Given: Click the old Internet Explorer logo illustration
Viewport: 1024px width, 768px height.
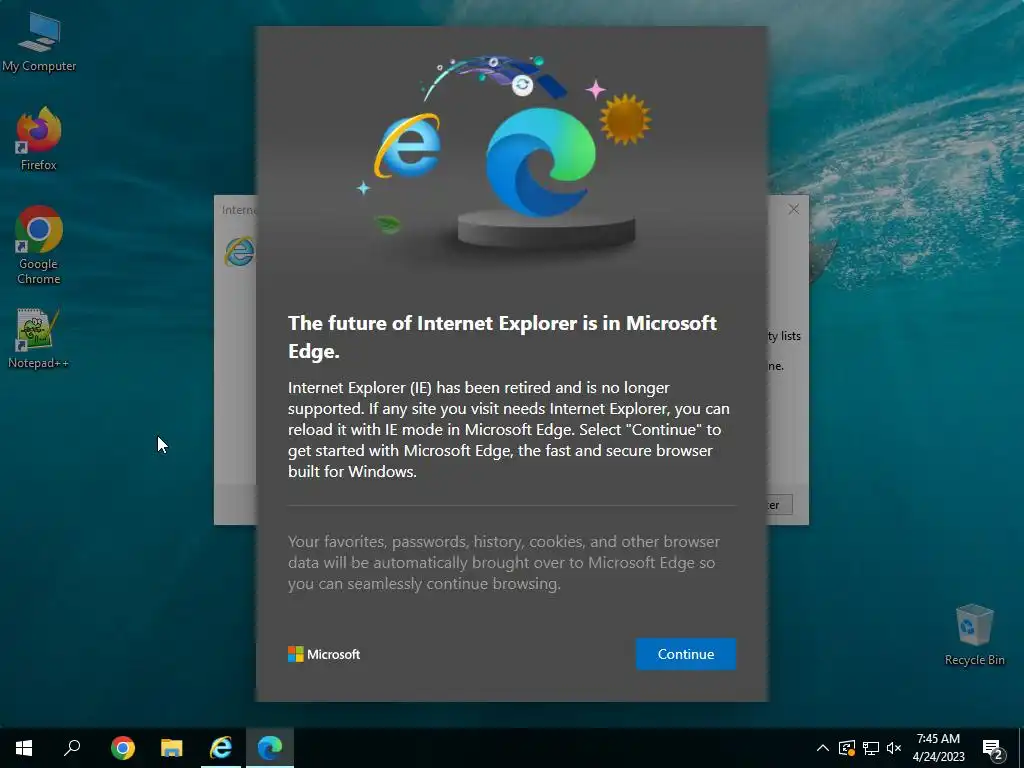Looking at the screenshot, I should (x=408, y=146).
